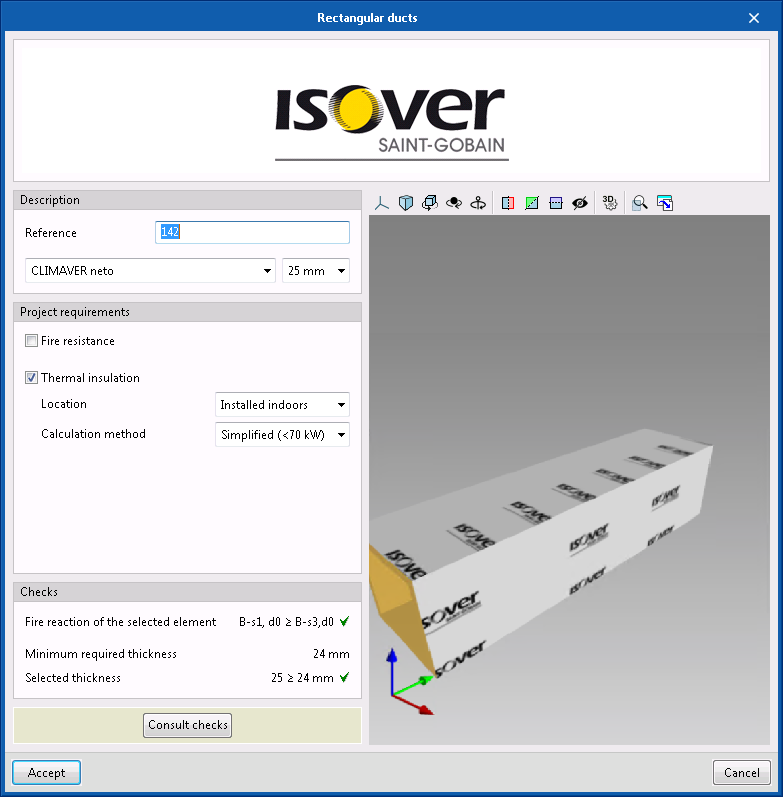783x797 pixels.
Task: Toggle the horizontal section plane icon
Action: (556, 203)
